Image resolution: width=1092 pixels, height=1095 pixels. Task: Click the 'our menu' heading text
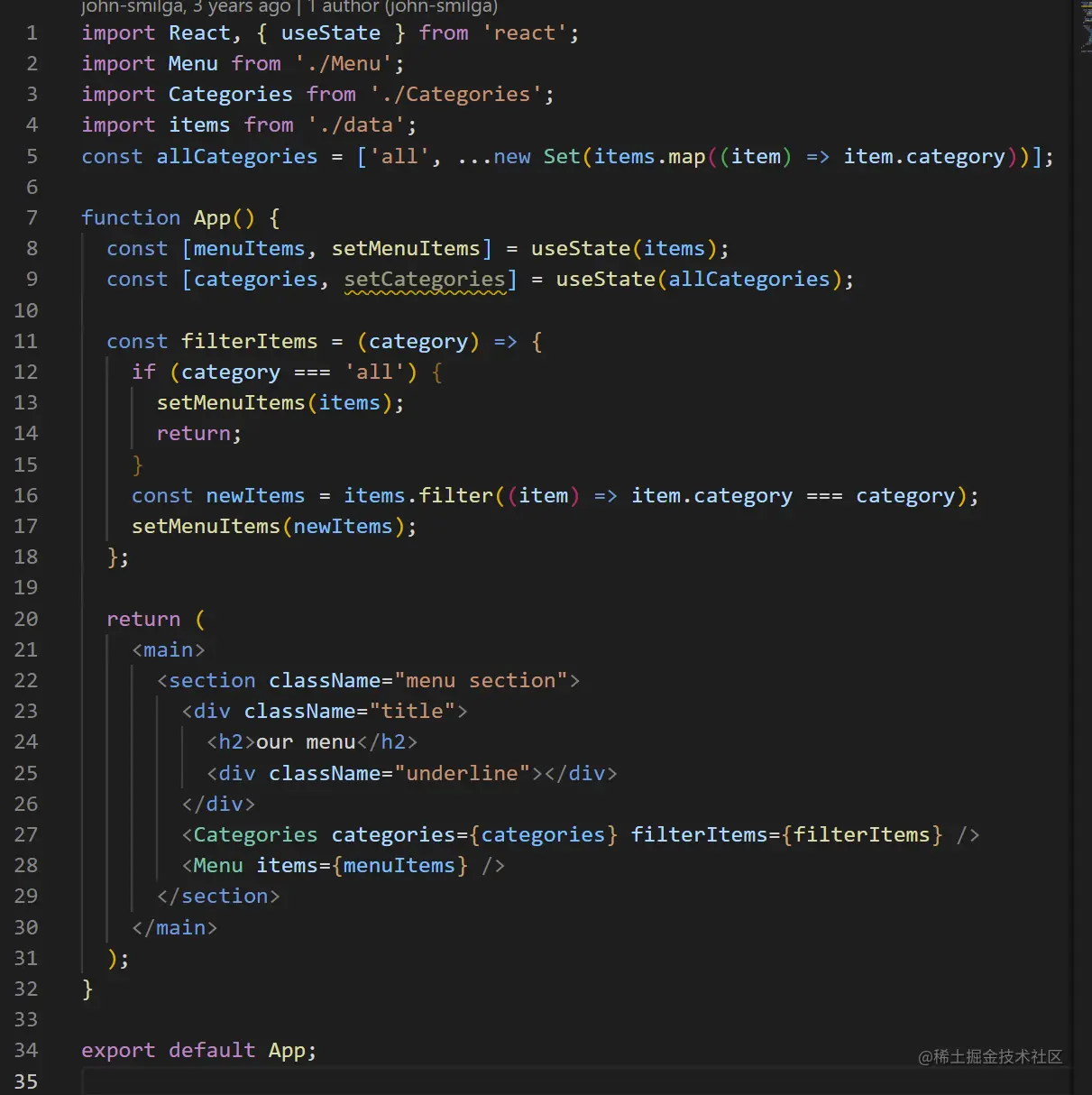306,742
